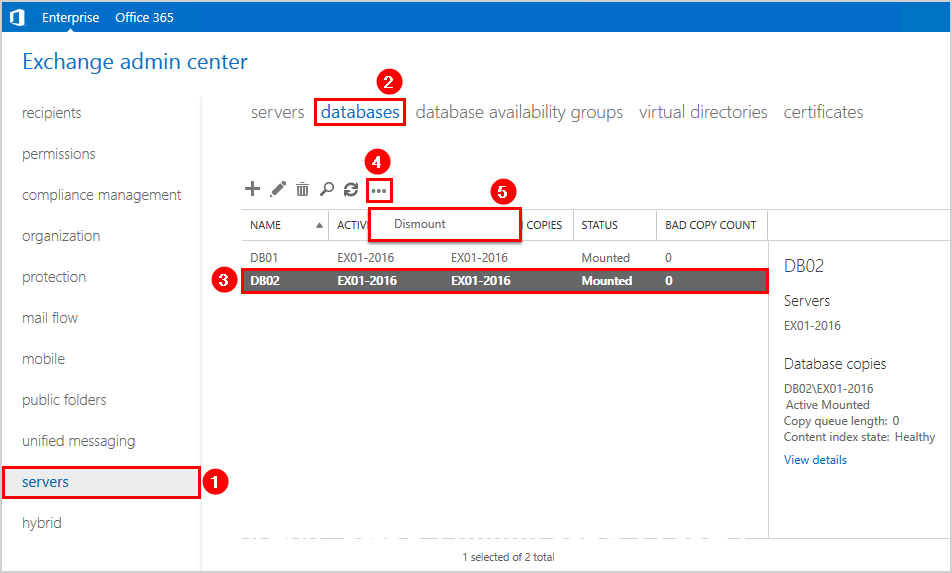This screenshot has height=573, width=952.
Task: Open search with magnifier icon
Action: [x=327, y=189]
